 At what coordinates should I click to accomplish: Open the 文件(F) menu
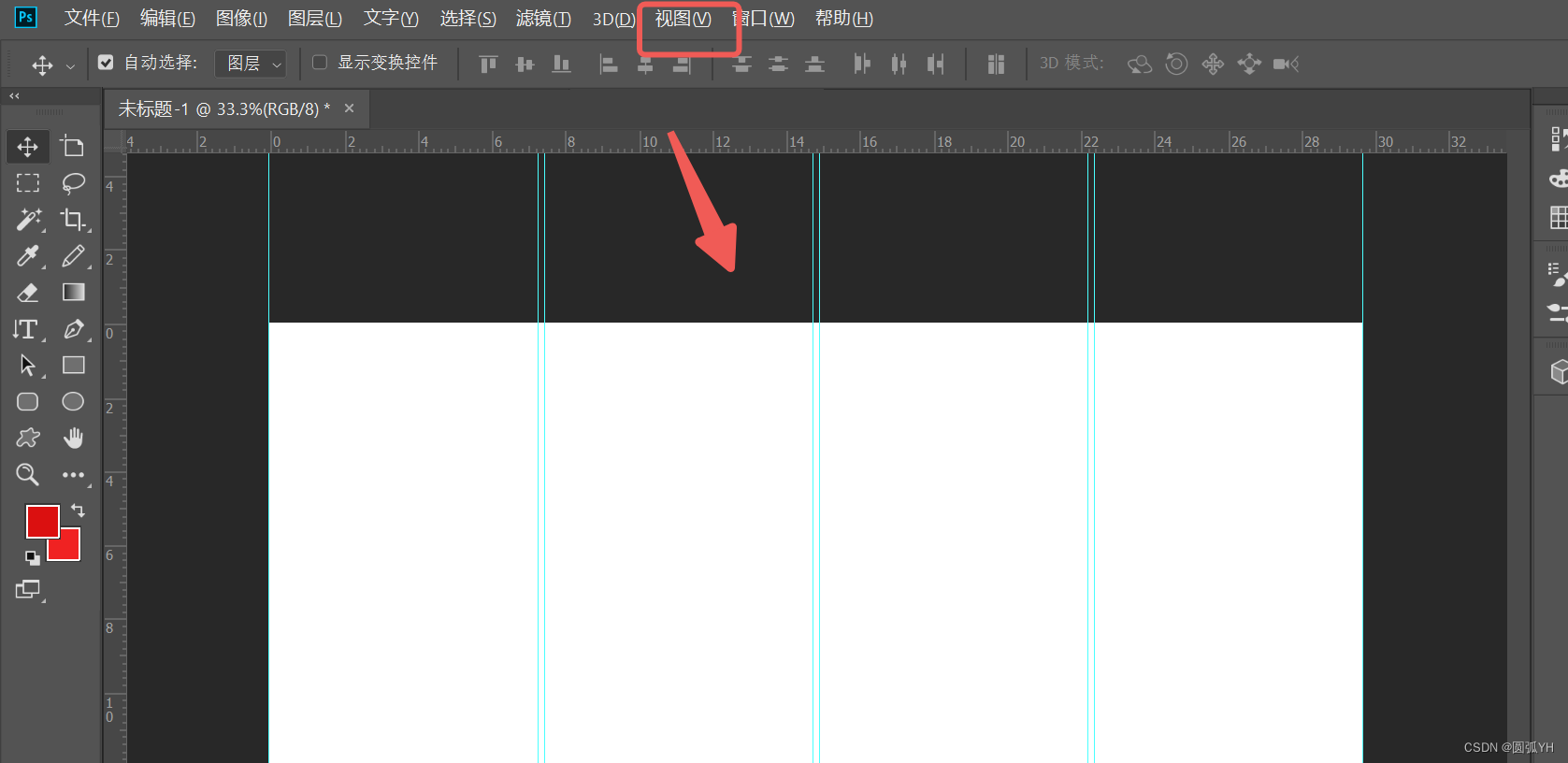[92, 19]
